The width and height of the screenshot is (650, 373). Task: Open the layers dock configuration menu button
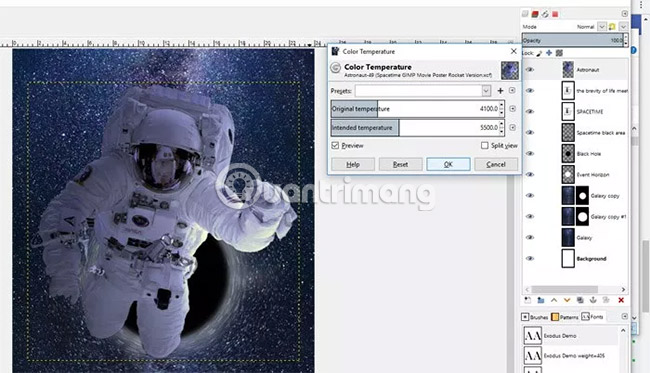(624, 14)
